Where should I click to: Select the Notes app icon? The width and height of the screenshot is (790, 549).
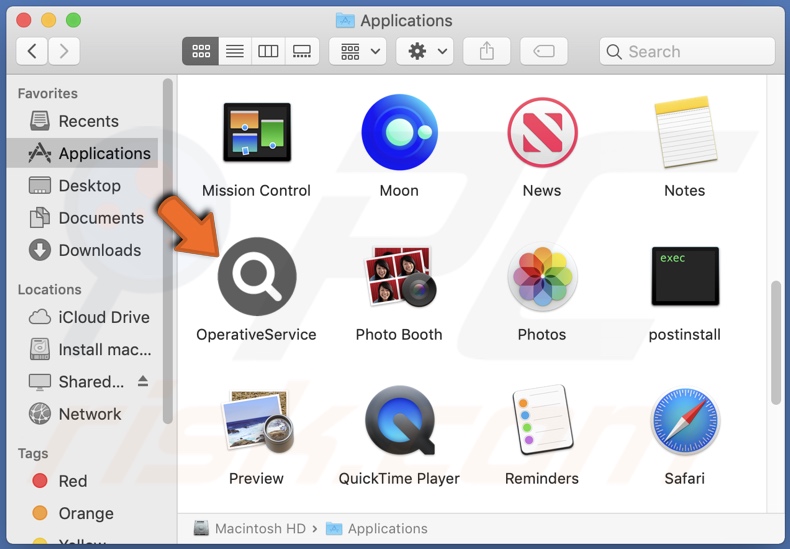[x=685, y=132]
